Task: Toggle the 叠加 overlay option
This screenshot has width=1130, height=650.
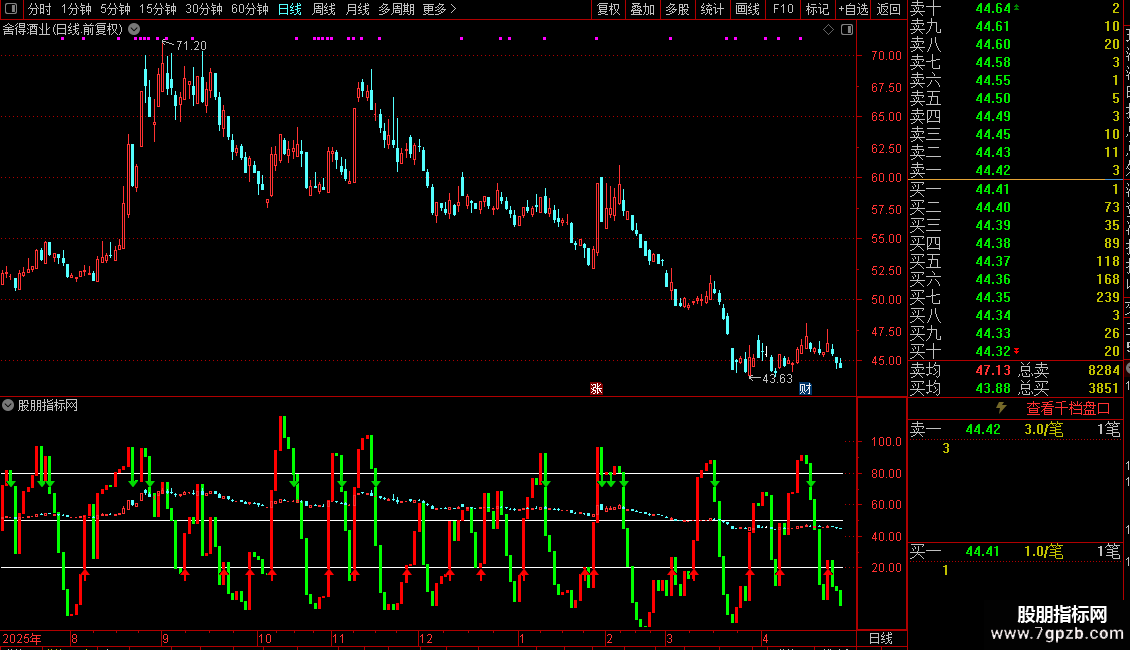Action: click(642, 9)
